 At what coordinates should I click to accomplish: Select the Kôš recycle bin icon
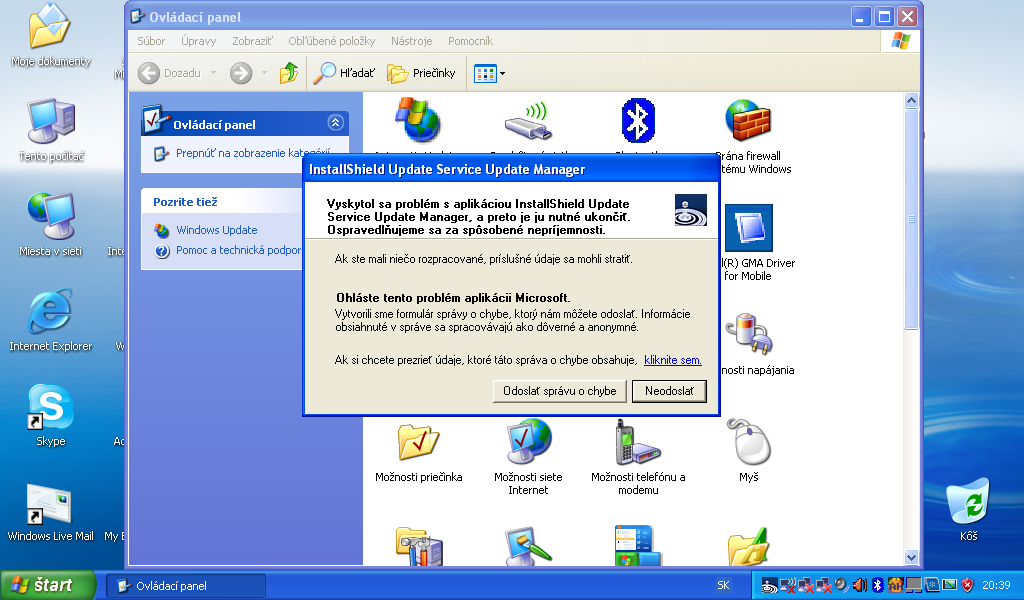coord(968,509)
